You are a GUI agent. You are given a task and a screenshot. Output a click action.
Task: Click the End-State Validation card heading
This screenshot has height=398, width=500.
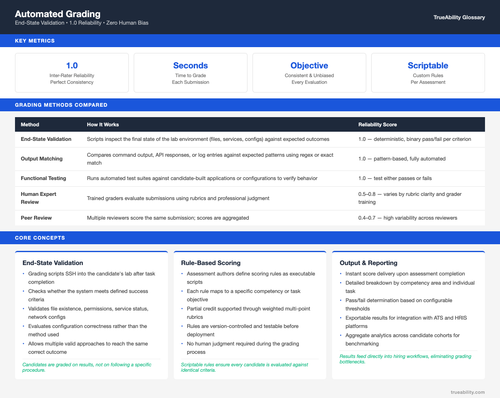click(53, 263)
